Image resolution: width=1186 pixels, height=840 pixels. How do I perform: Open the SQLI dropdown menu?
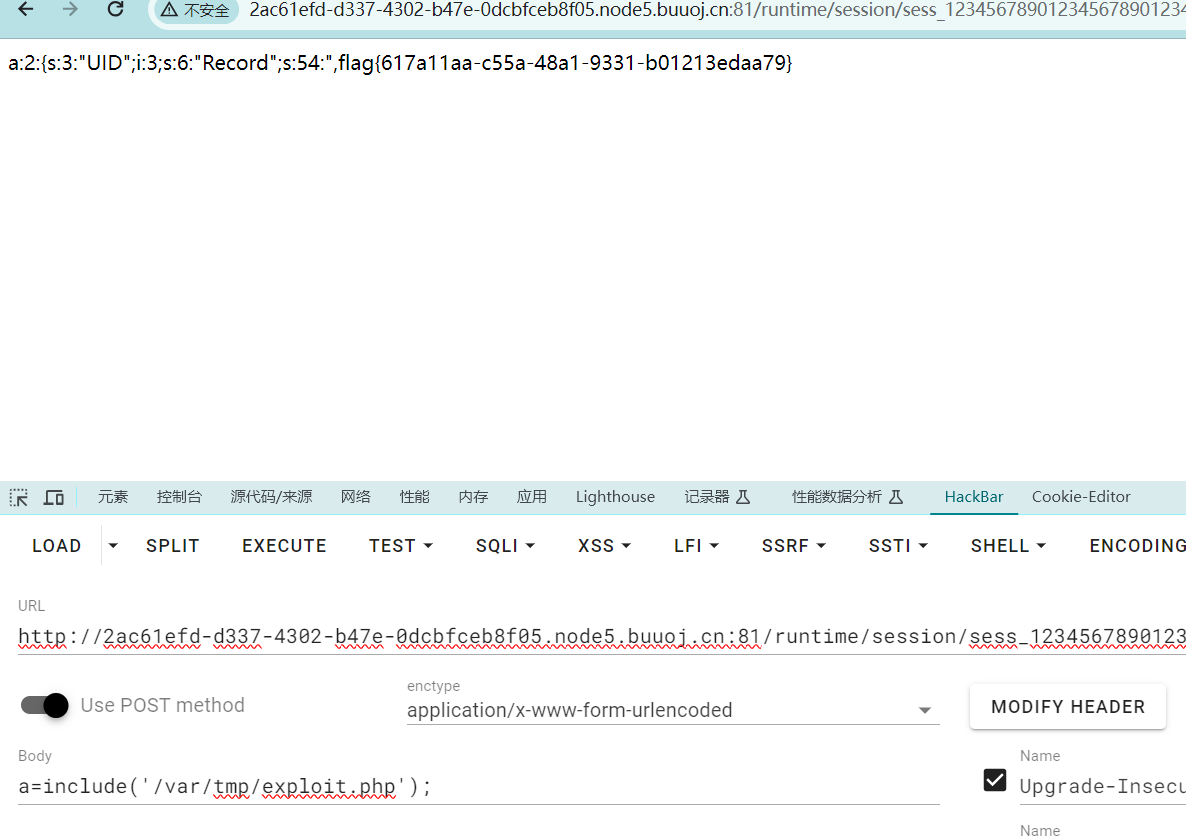click(505, 546)
